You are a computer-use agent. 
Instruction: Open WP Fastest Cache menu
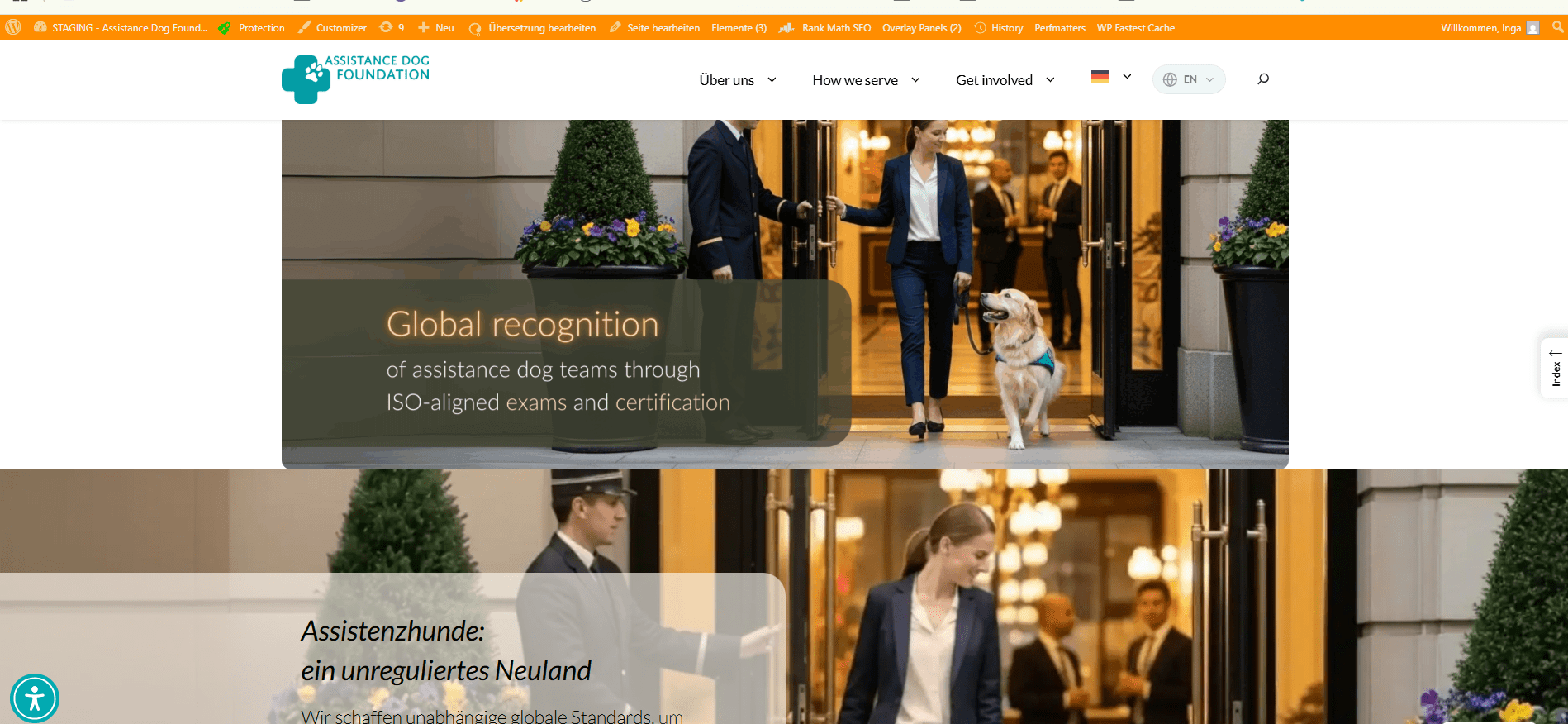(x=1136, y=27)
